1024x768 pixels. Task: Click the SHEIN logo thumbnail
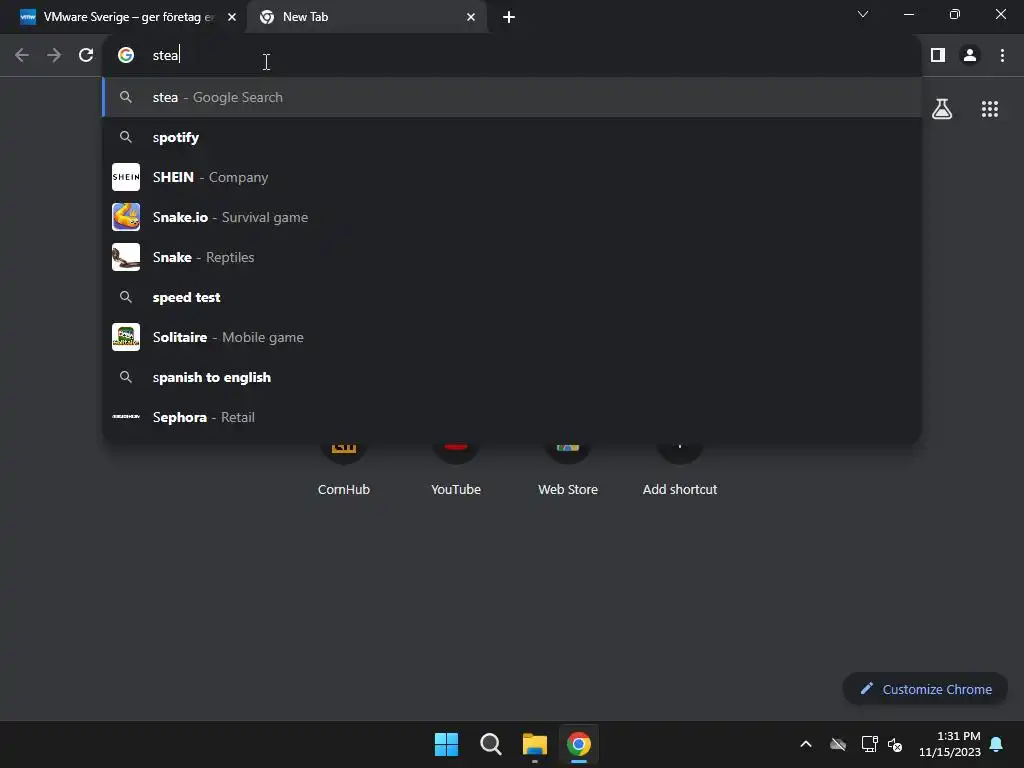tap(126, 177)
